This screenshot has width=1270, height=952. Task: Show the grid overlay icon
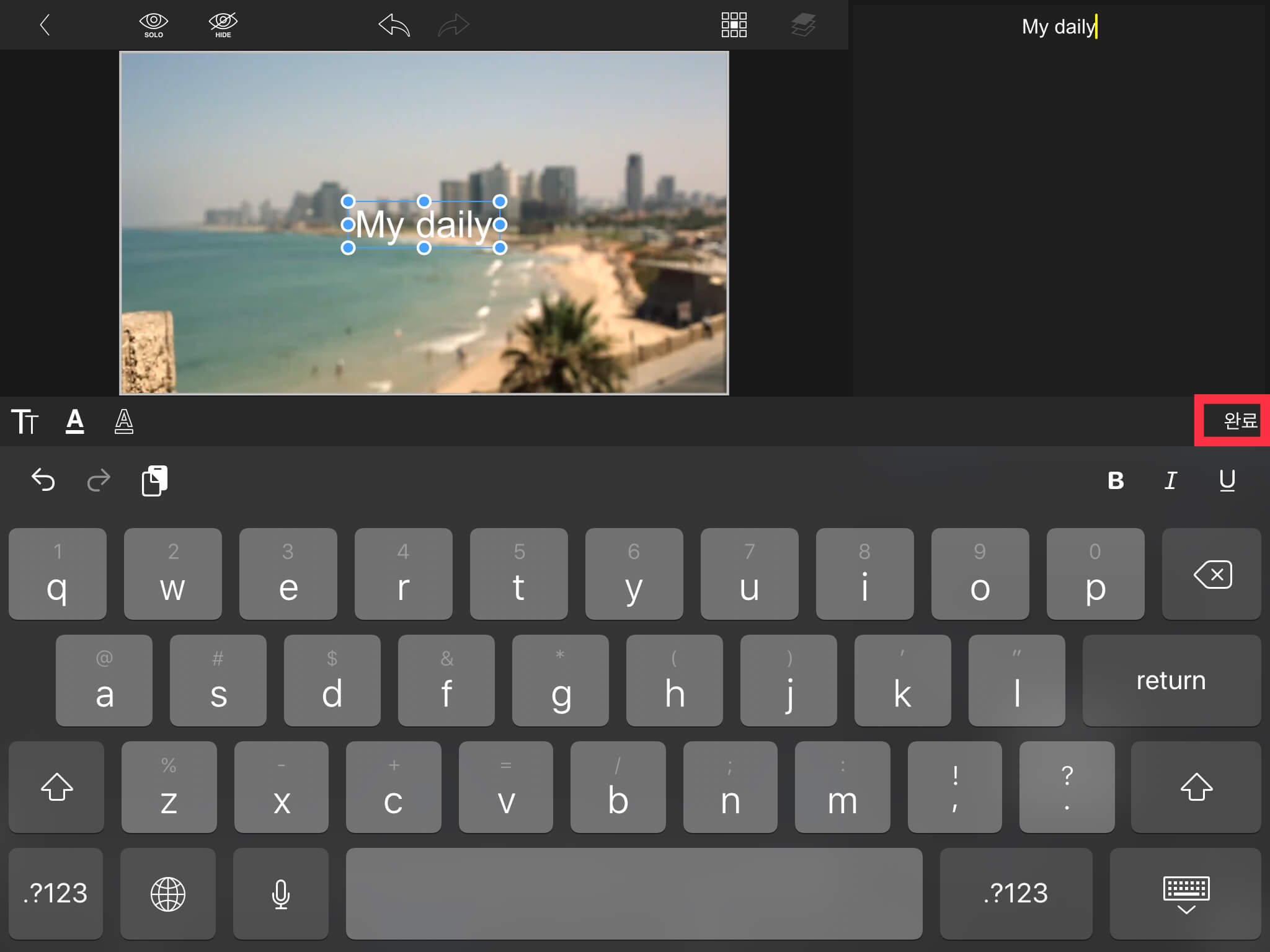tap(734, 25)
